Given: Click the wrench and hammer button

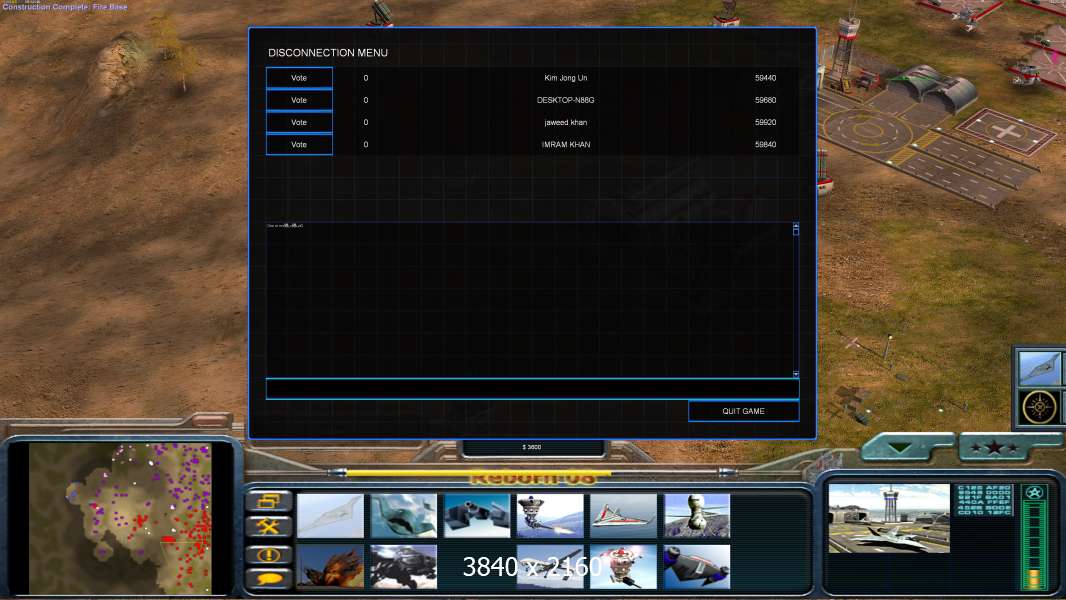Looking at the screenshot, I should [x=269, y=527].
